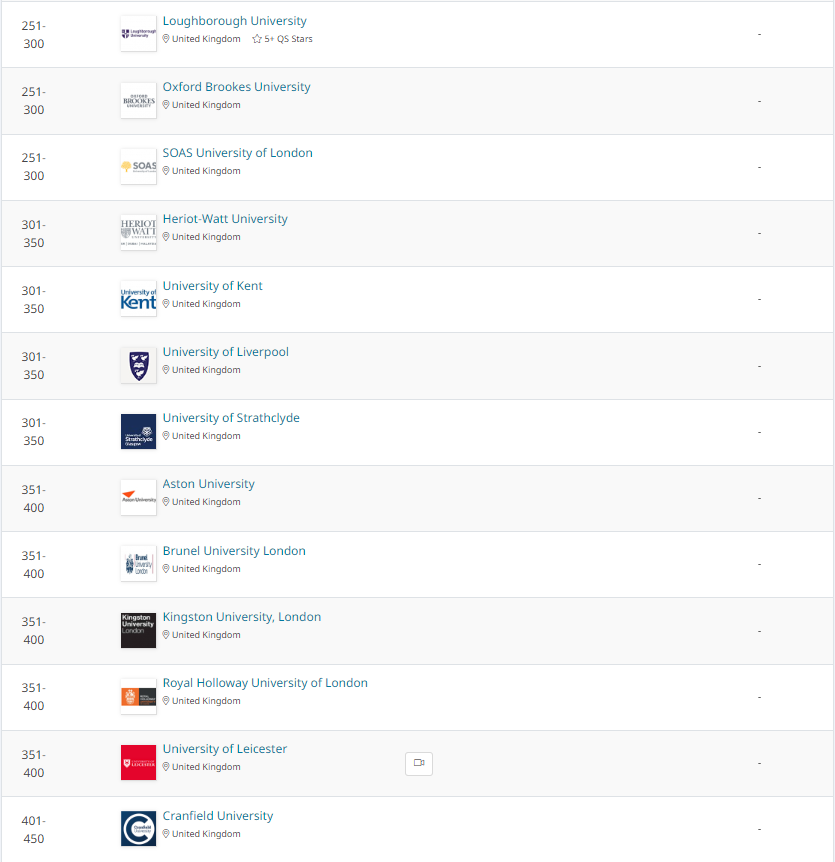This screenshot has width=835, height=862.
Task: Go to Royal Holloway University of London page
Action: click(x=265, y=683)
